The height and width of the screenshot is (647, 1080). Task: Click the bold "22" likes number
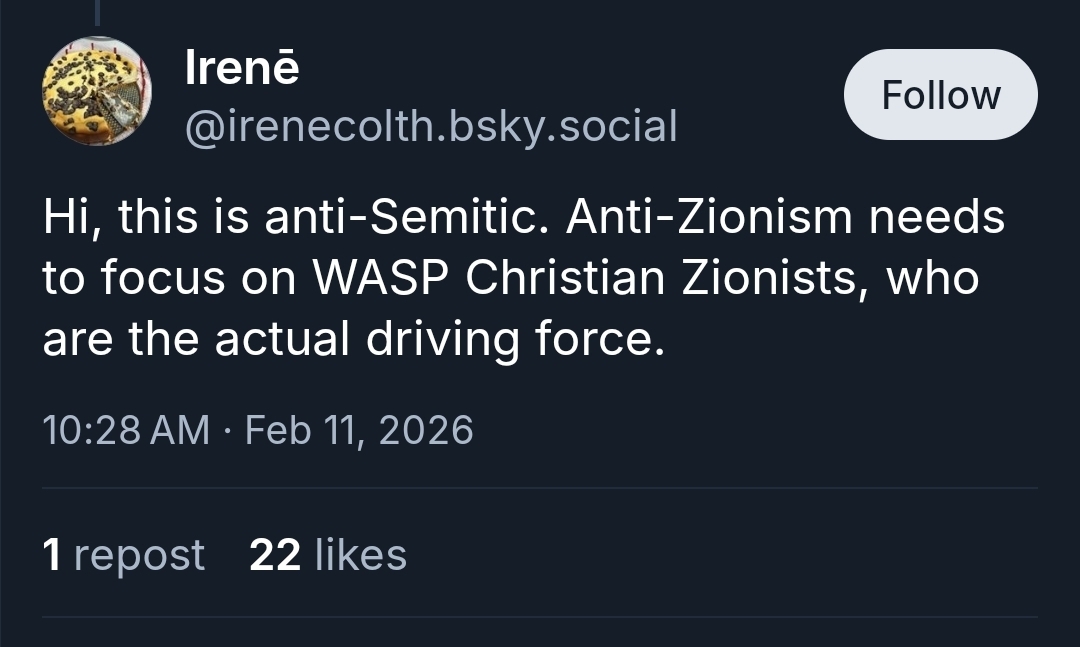tap(275, 554)
